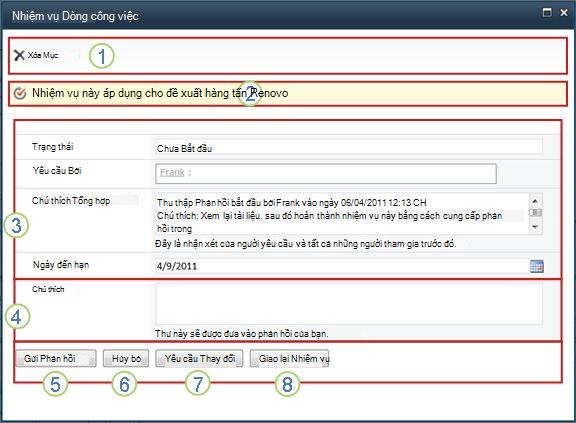Click the Gửi Phản hồi button
Screen dimensions: 576x423
click(56, 358)
